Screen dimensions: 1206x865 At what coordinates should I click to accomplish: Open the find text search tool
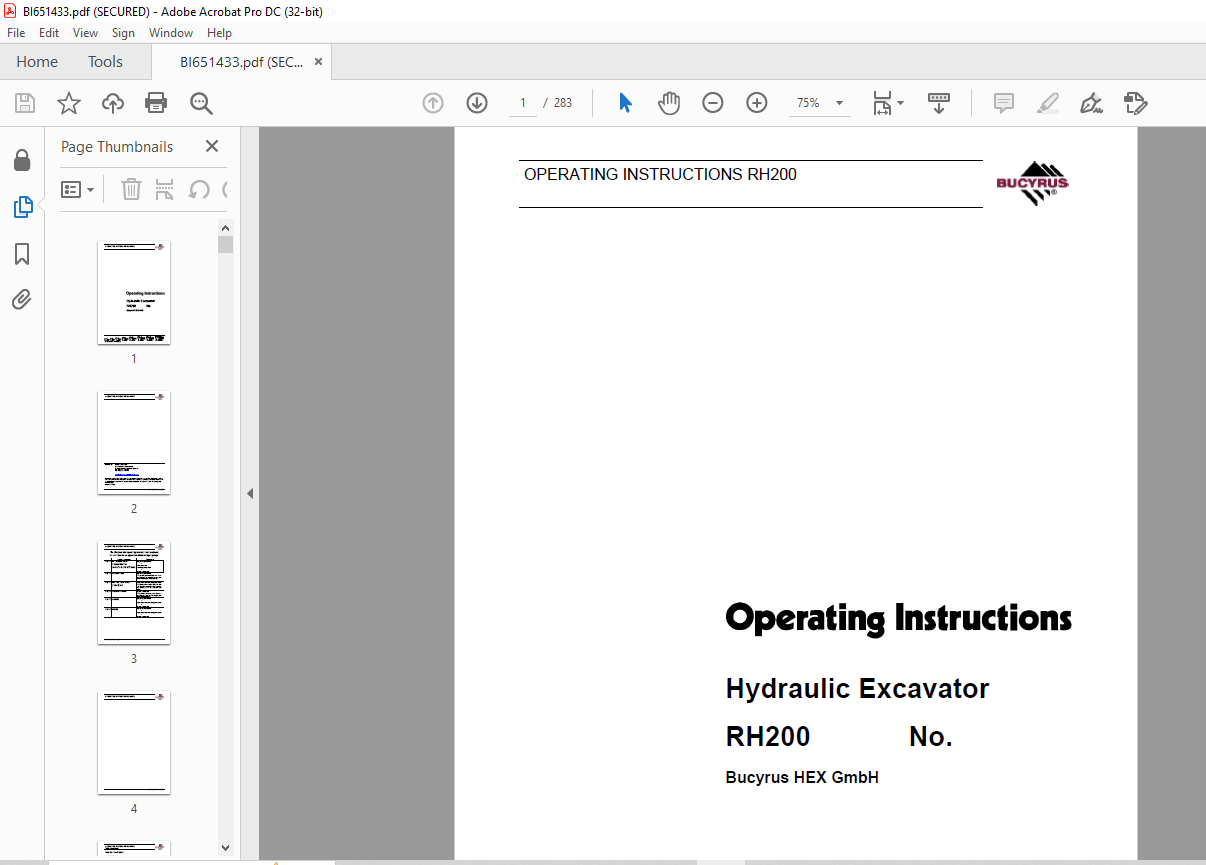click(201, 103)
